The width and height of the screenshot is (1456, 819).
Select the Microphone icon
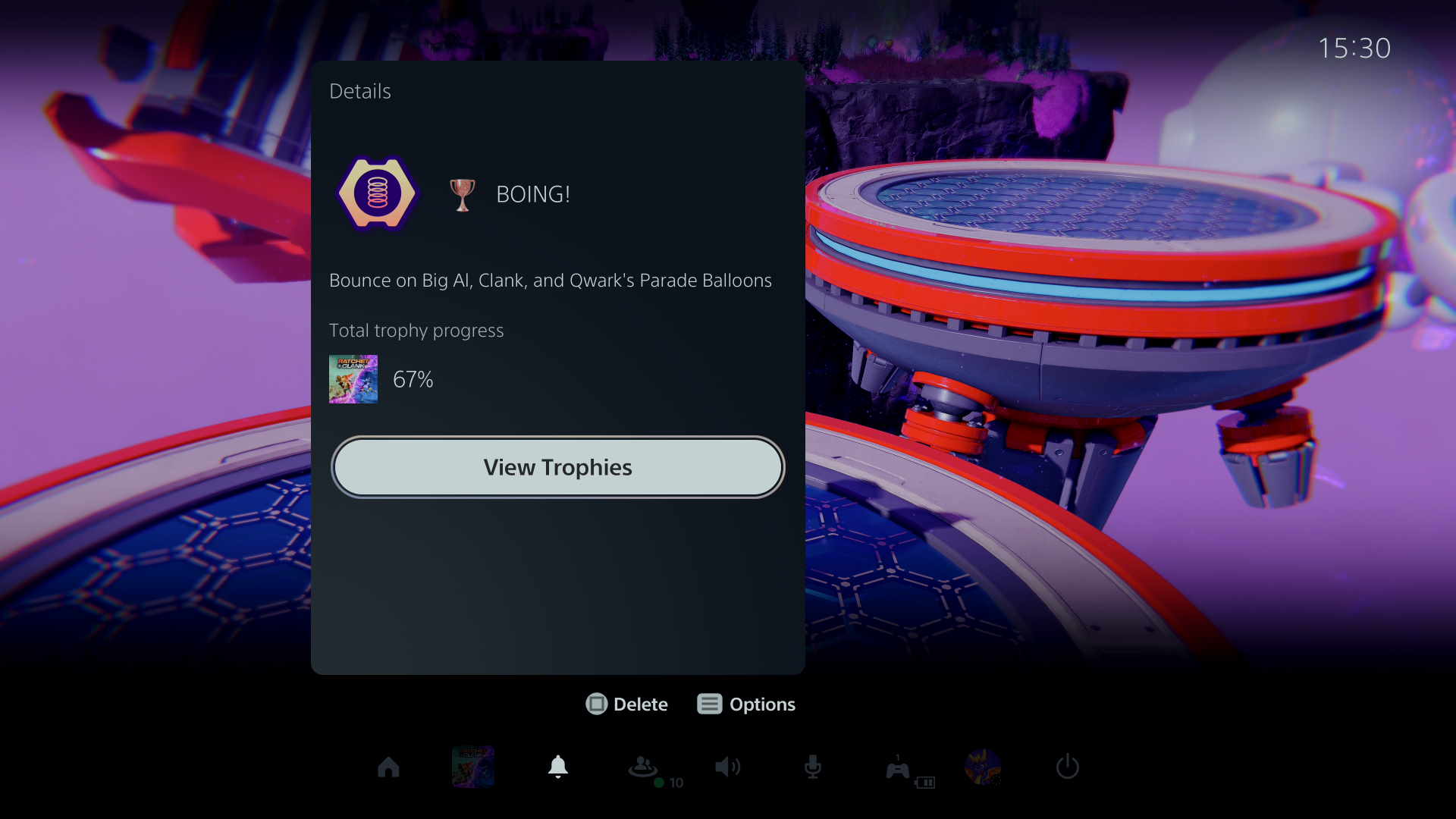tap(812, 767)
